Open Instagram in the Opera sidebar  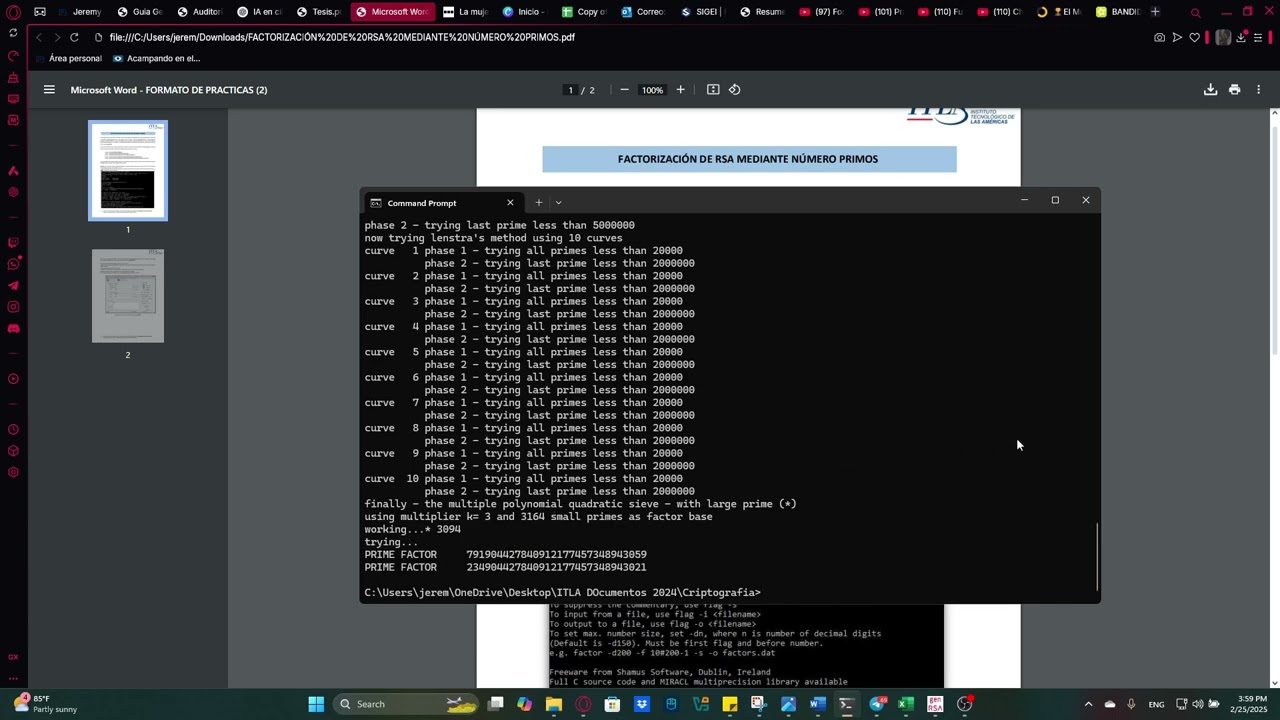(13, 307)
